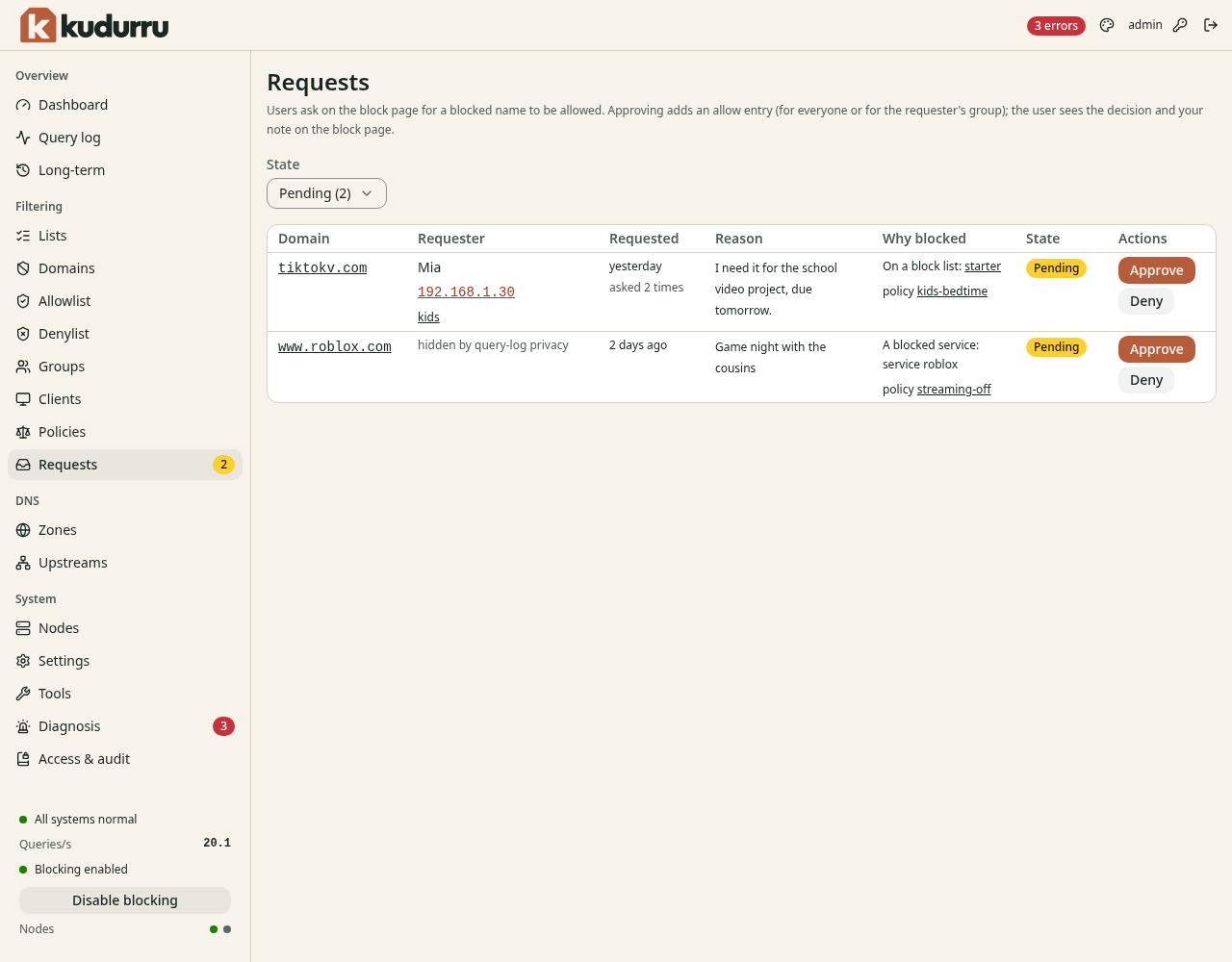Approve the tiktokv.com request

coord(1156,270)
